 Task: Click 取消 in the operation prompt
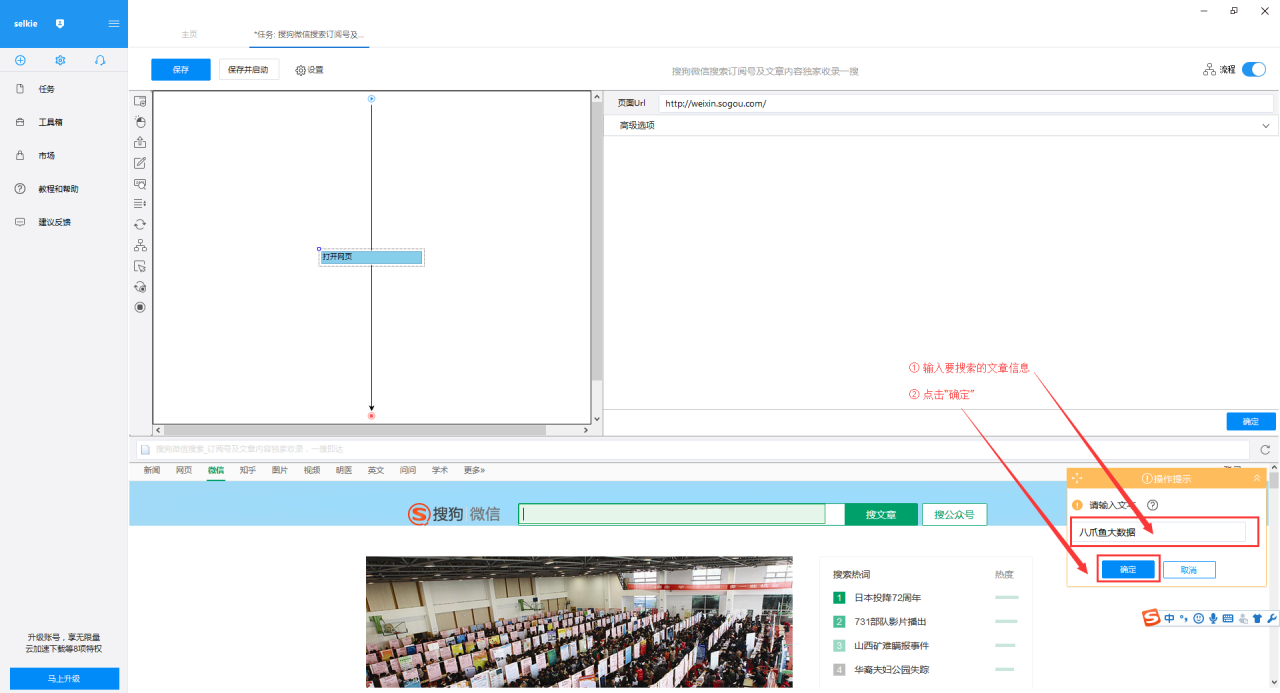[1188, 569]
